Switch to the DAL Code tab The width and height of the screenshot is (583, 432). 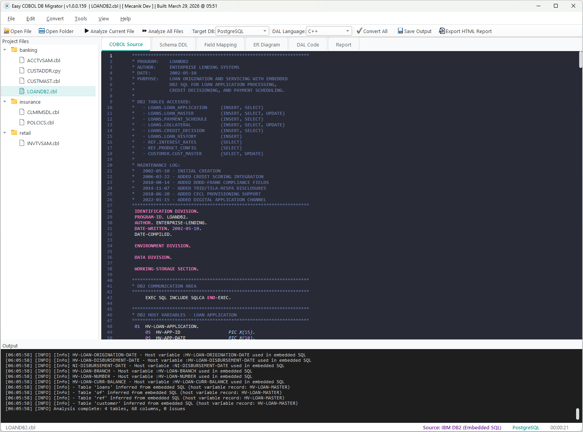(x=307, y=45)
